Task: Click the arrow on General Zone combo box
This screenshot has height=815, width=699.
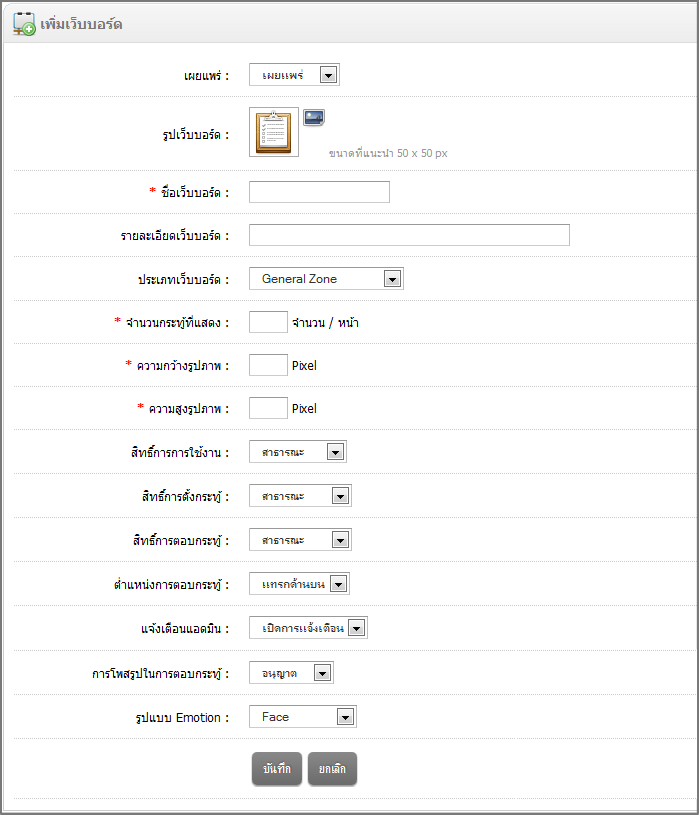Action: (x=392, y=279)
